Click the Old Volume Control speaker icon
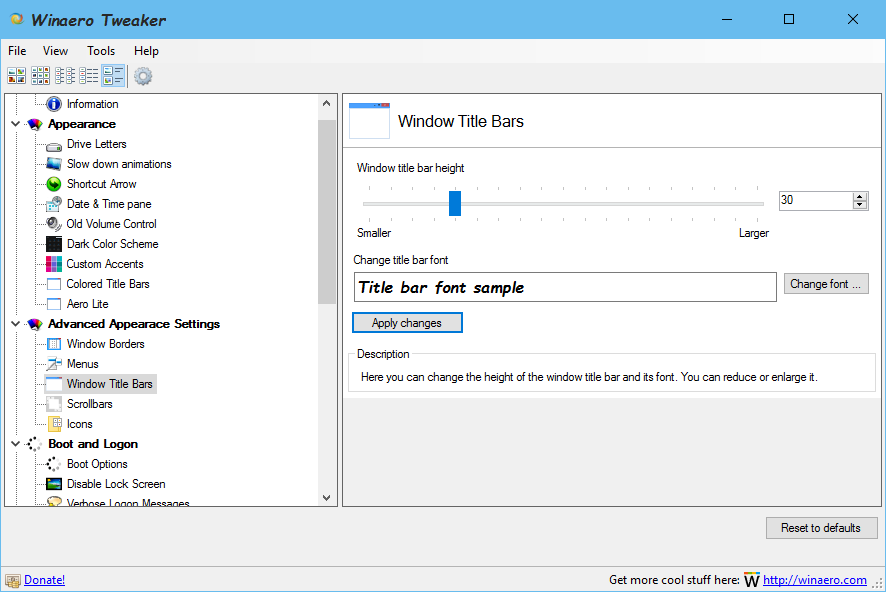This screenshot has width=886, height=592. coord(54,224)
